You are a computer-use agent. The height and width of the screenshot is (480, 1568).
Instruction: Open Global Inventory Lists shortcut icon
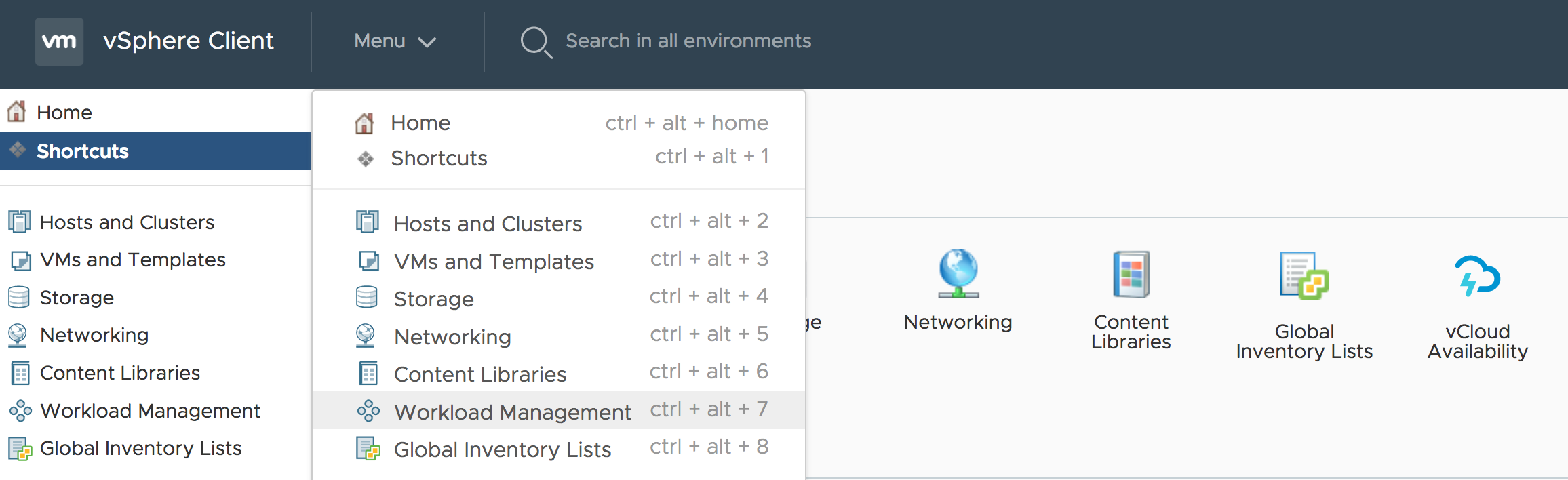1304,275
